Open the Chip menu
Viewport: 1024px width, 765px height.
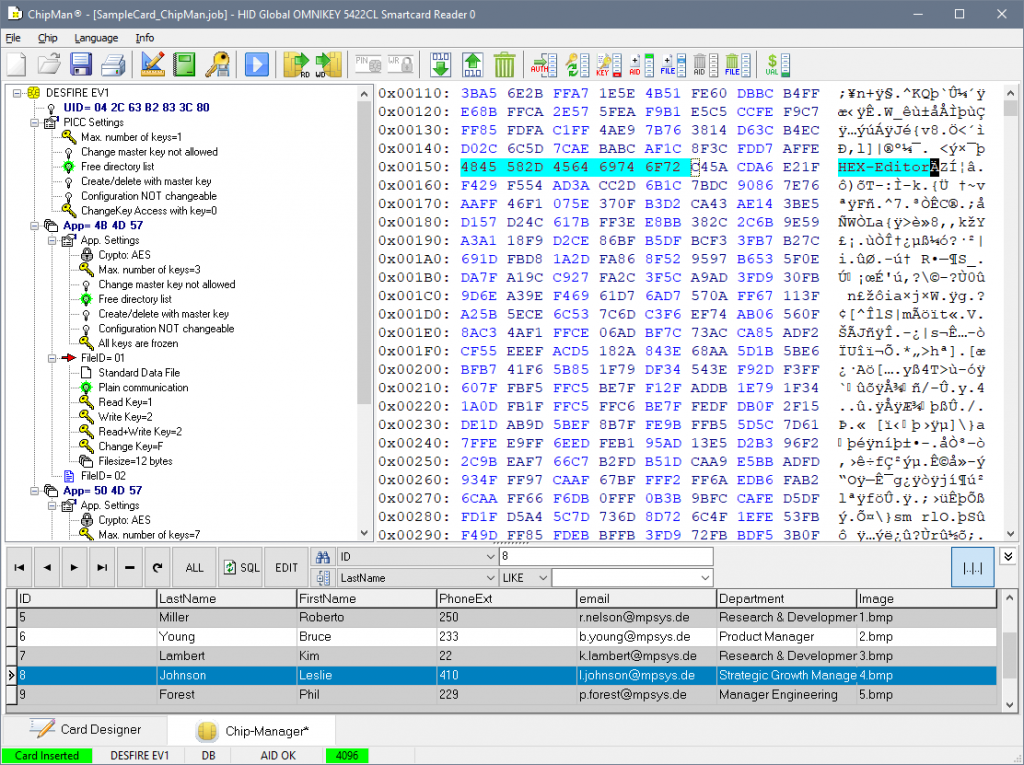[x=48, y=38]
